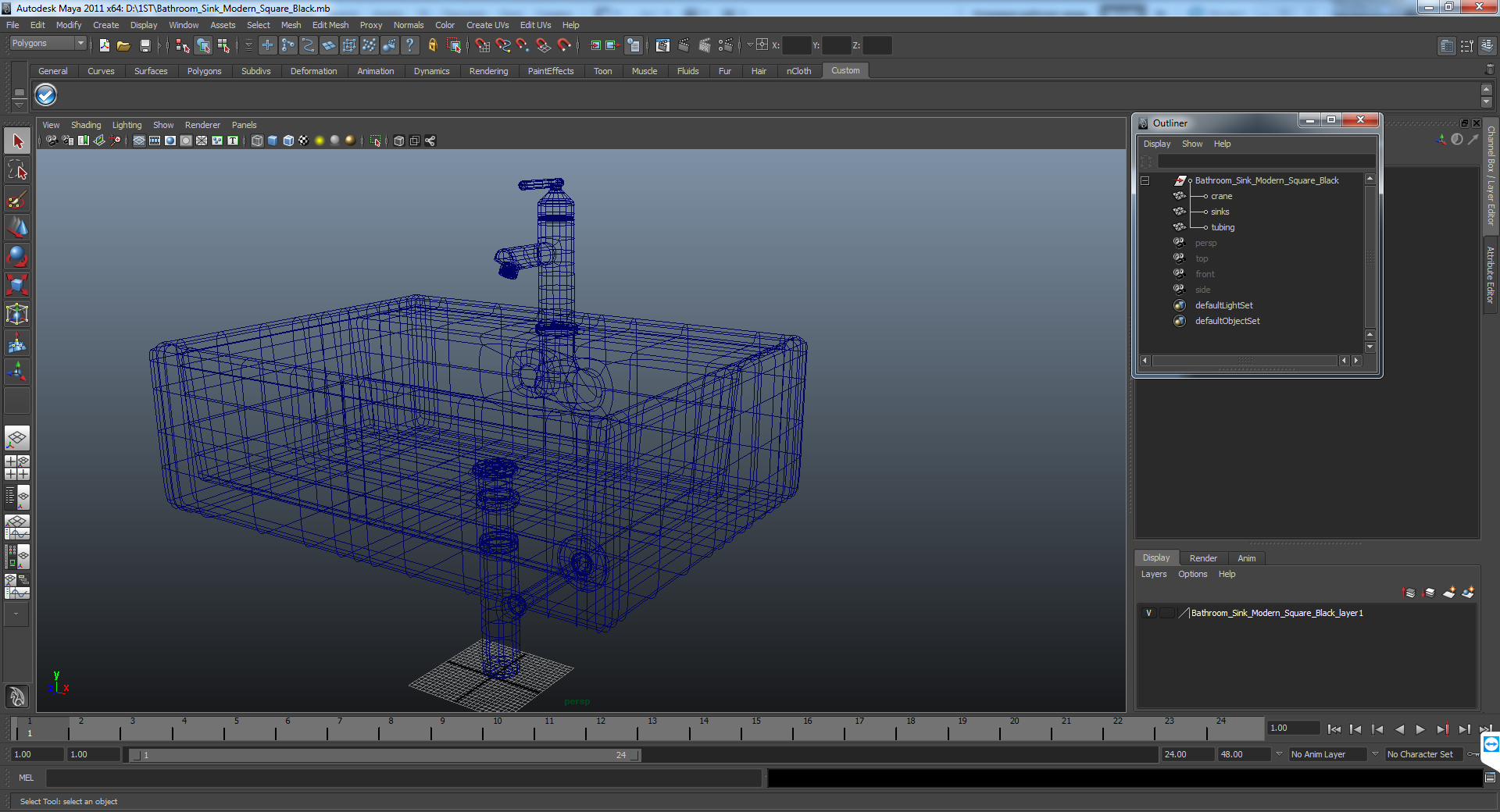This screenshot has height=812, width=1500.
Task: Switch to four view pane layout
Action: (17, 467)
